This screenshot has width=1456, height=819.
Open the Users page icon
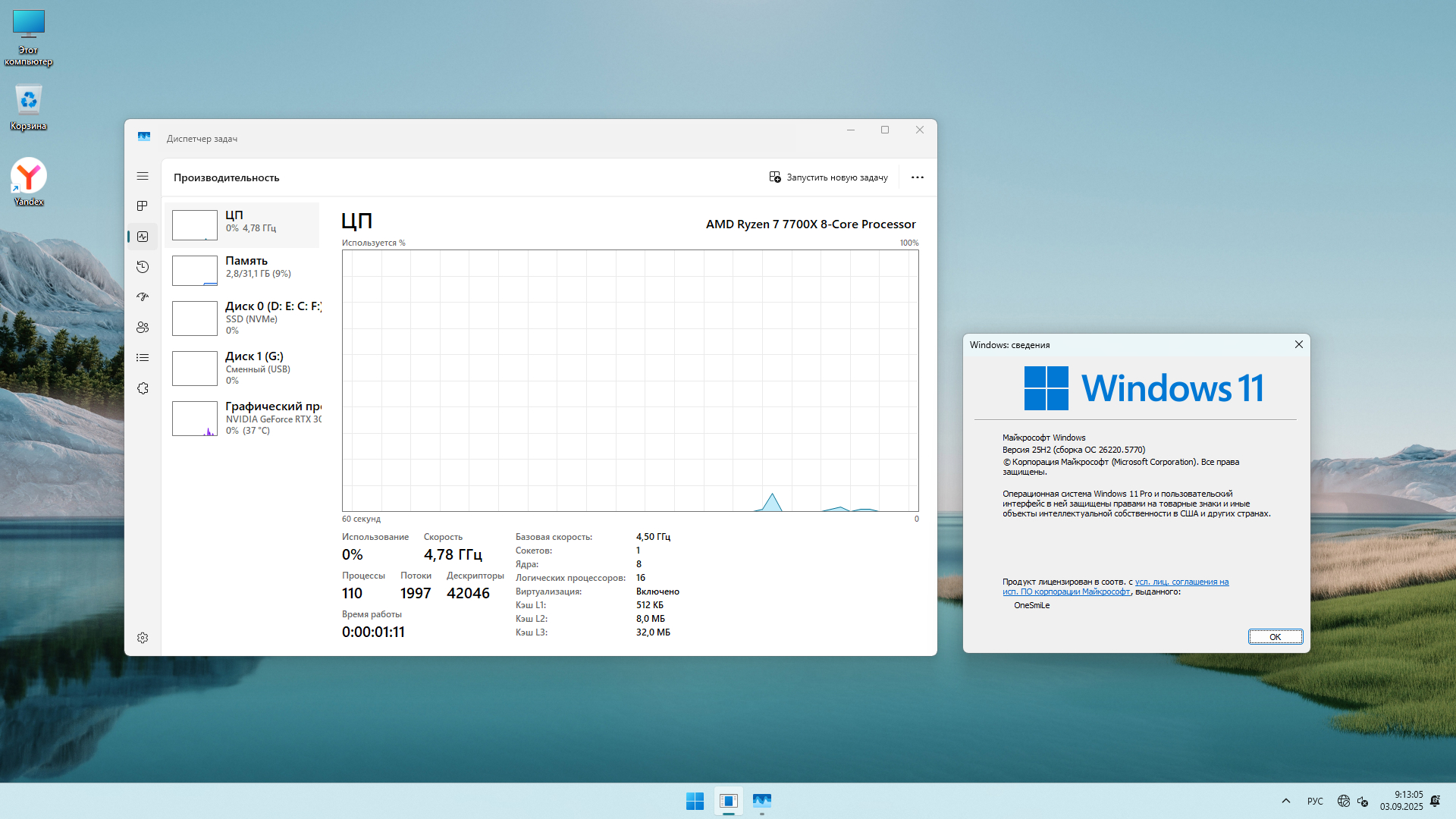(x=143, y=328)
